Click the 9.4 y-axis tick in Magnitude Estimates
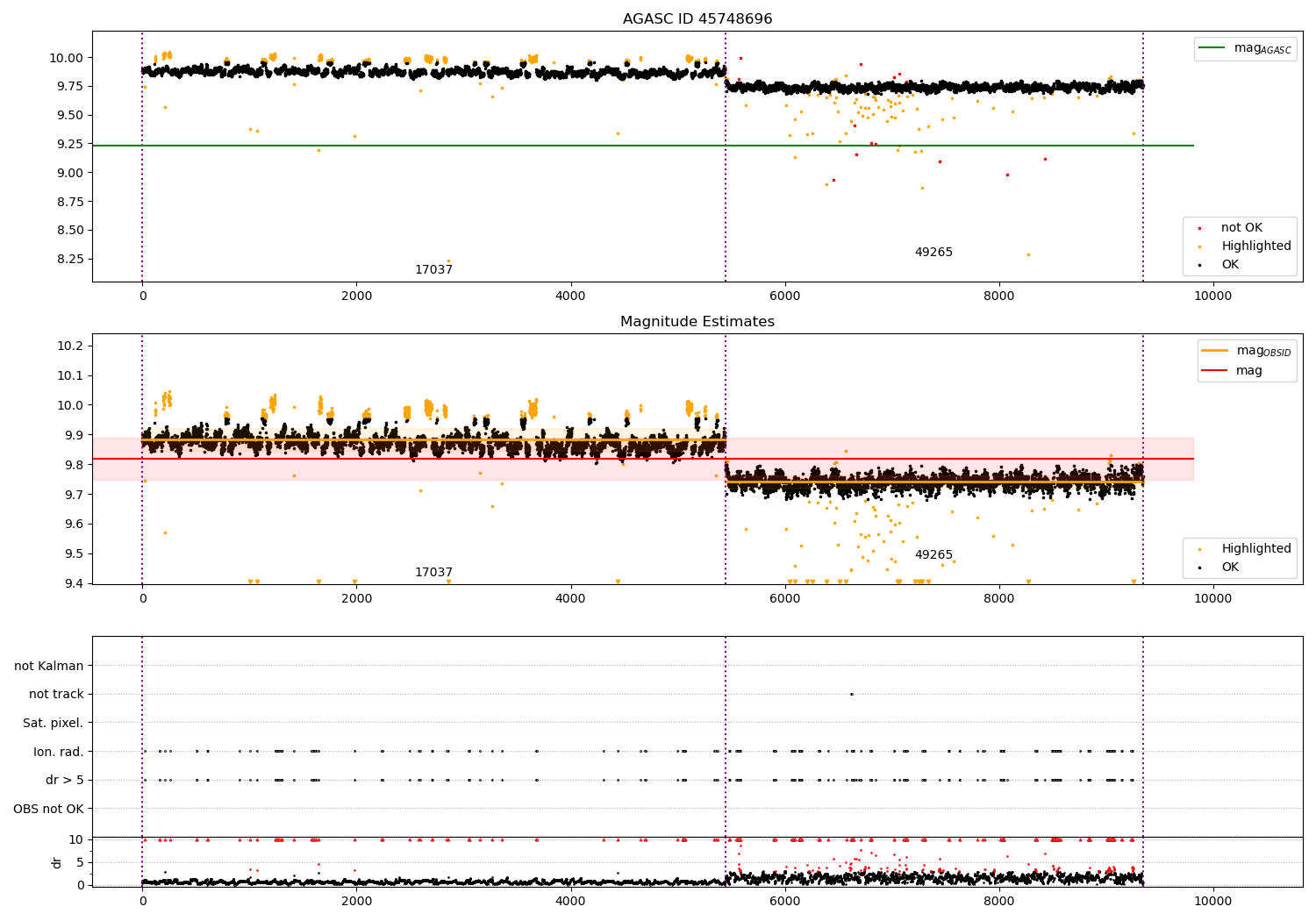The image size is (1316, 921). pyautogui.click(x=75, y=583)
